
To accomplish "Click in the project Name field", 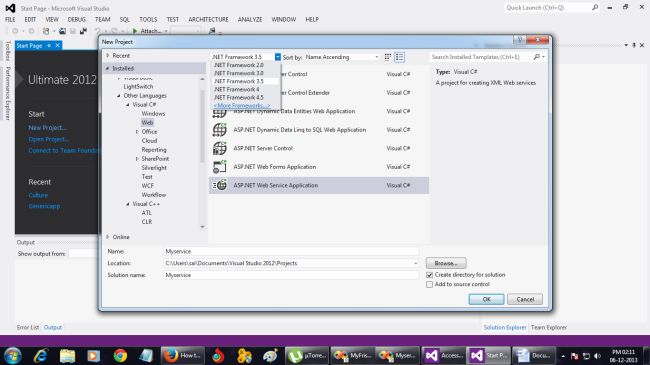I will pos(291,251).
